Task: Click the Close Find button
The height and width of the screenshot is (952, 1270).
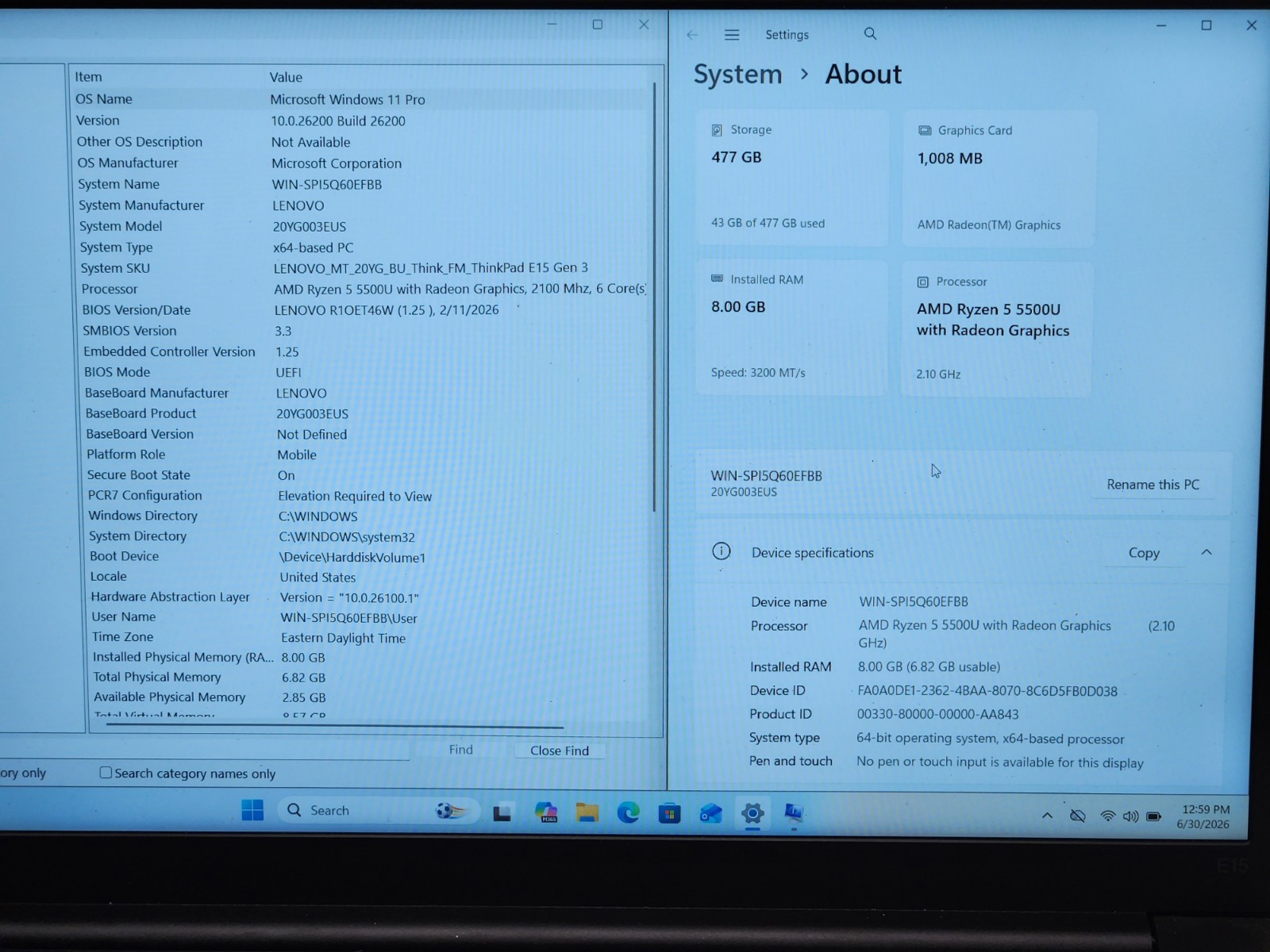Action: (x=560, y=750)
